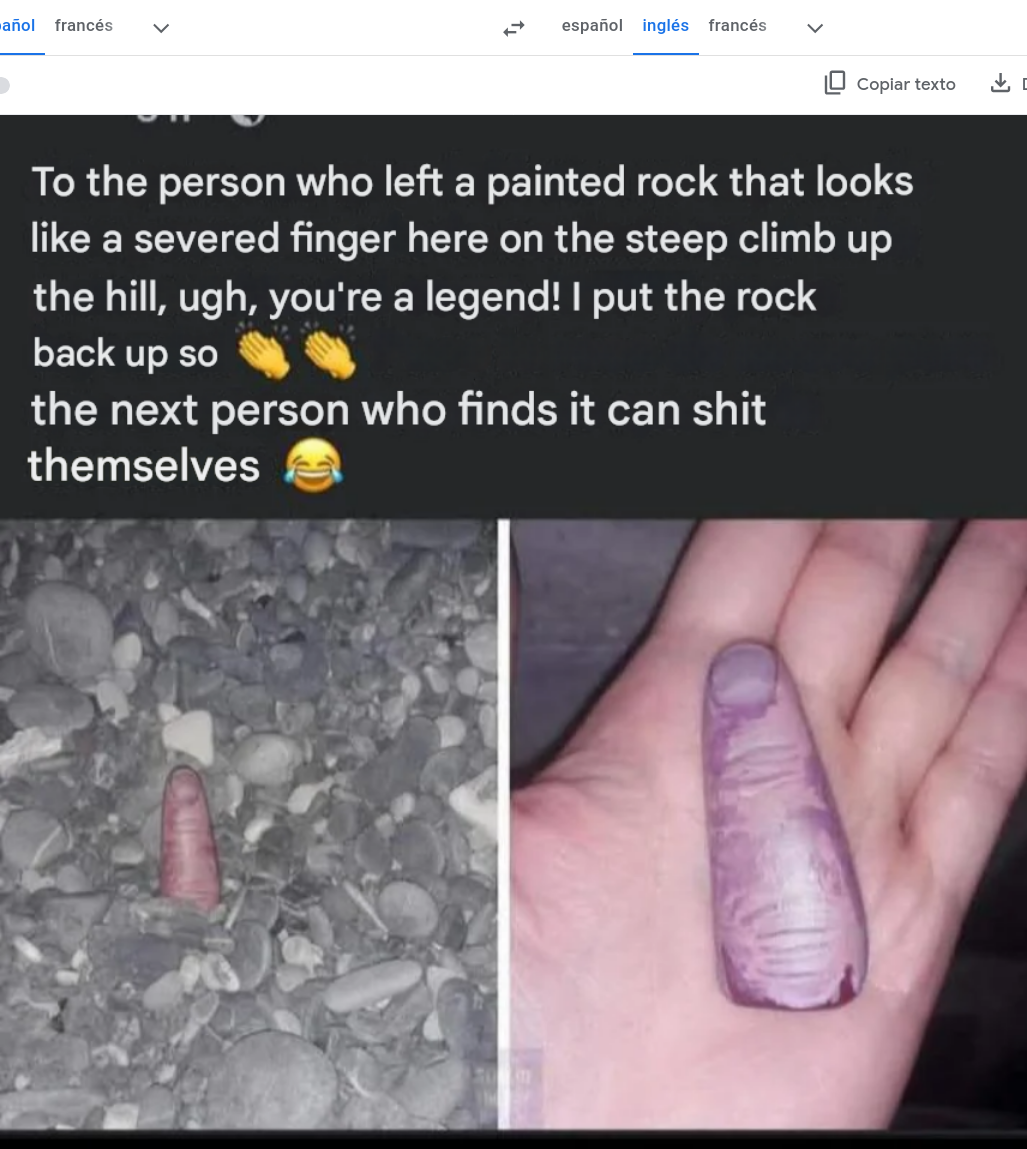Click the white divider between both photos
Image resolution: width=1027 pixels, height=1149 pixels.
point(504,824)
